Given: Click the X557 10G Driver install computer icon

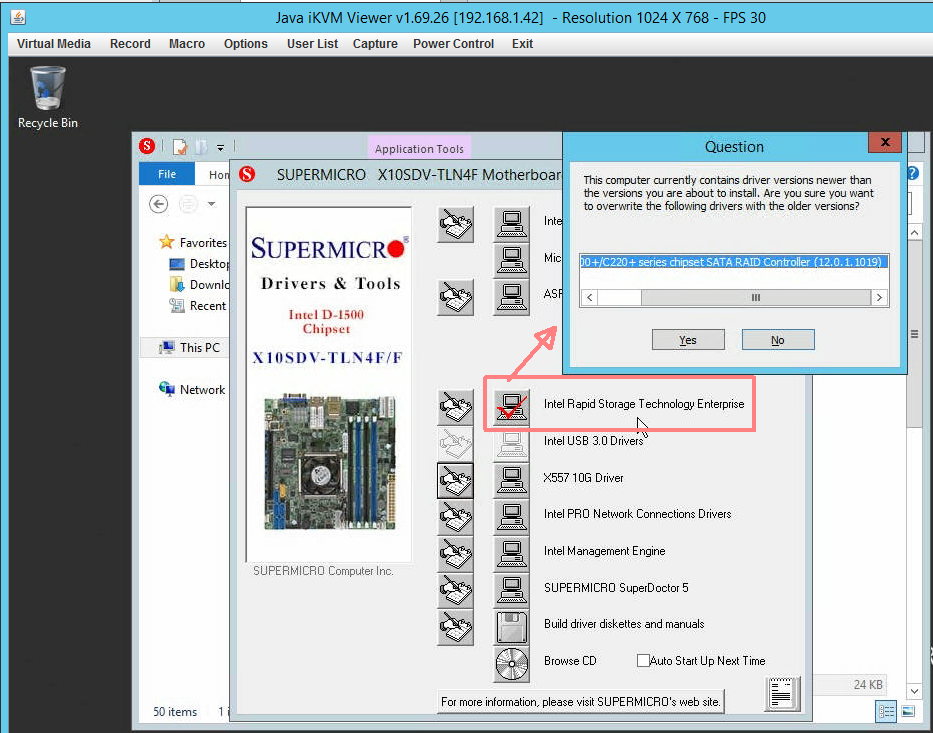Looking at the screenshot, I should tap(511, 480).
